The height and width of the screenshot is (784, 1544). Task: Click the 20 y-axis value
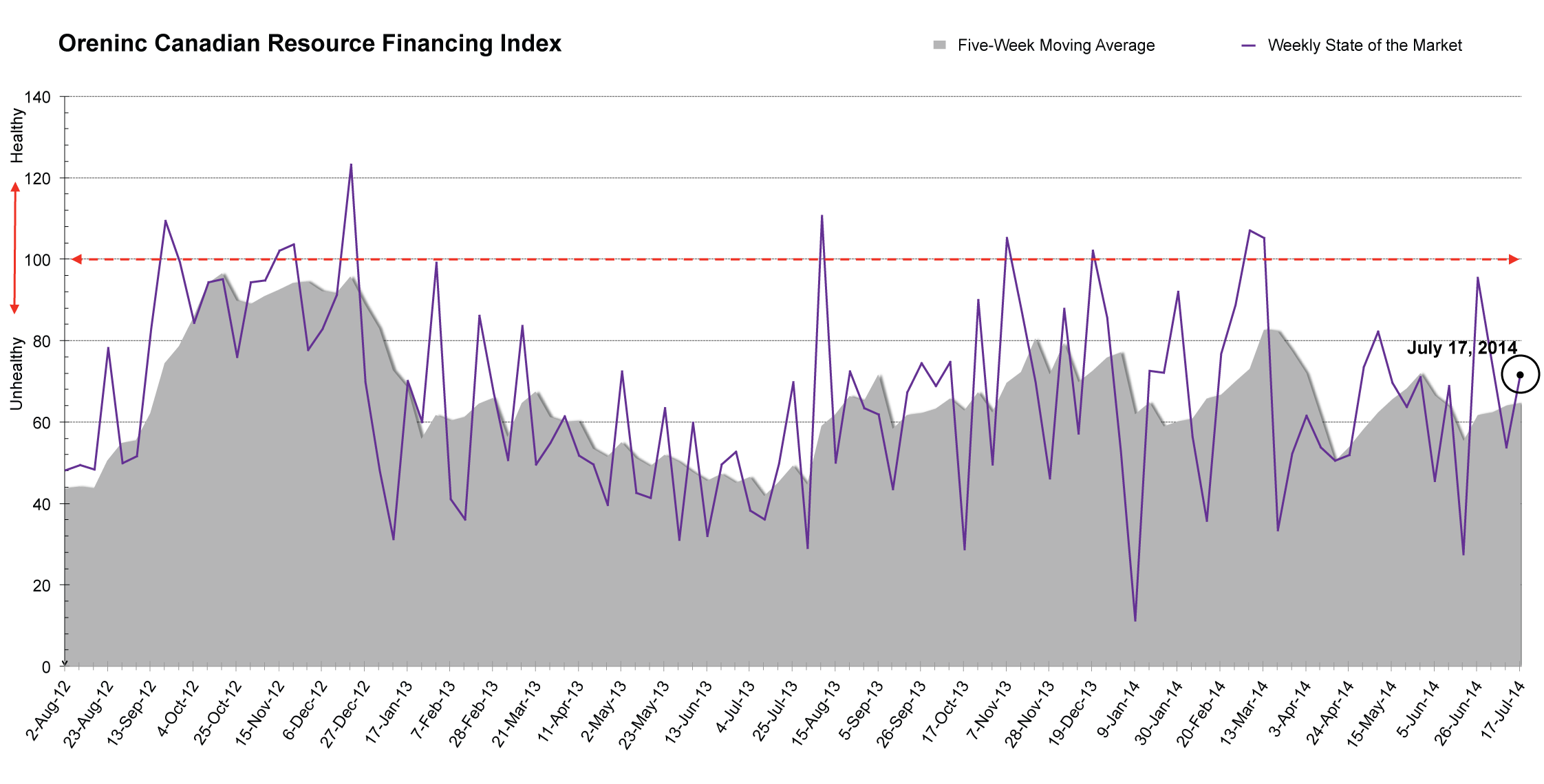[41, 586]
